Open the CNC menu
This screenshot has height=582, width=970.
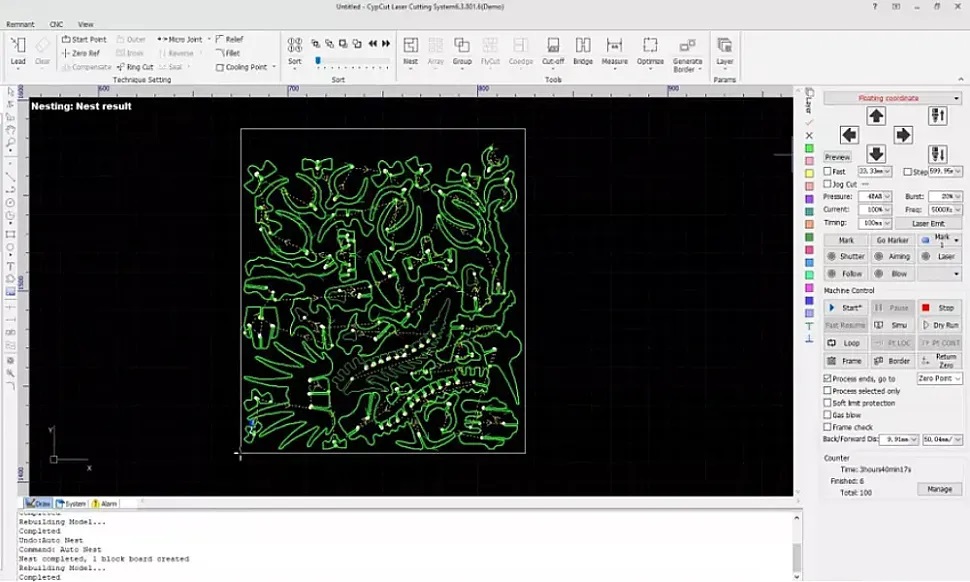pos(56,24)
